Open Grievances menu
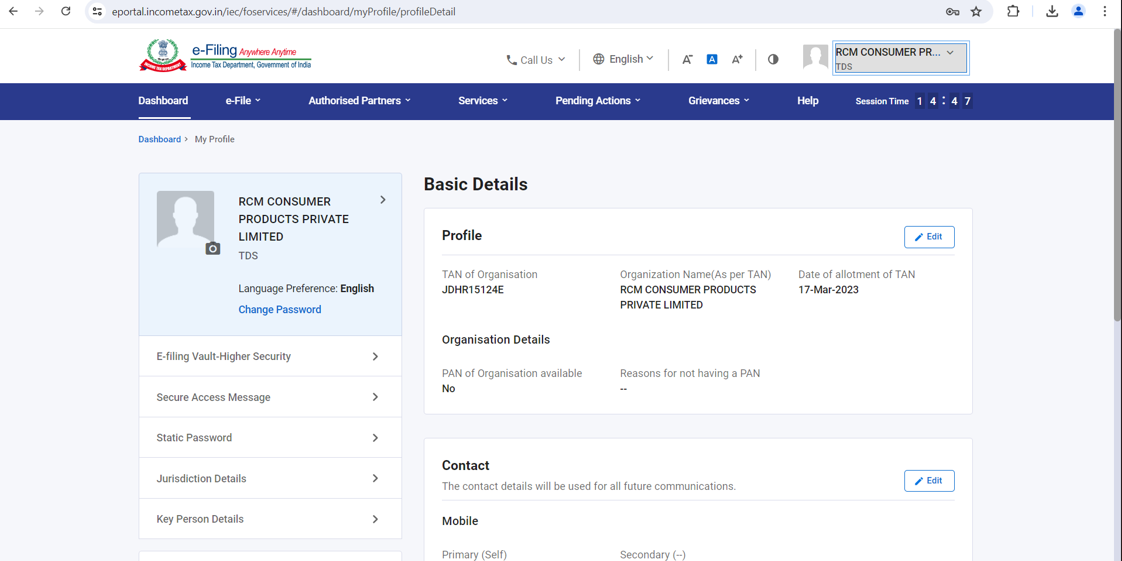1122x561 pixels. coord(719,101)
